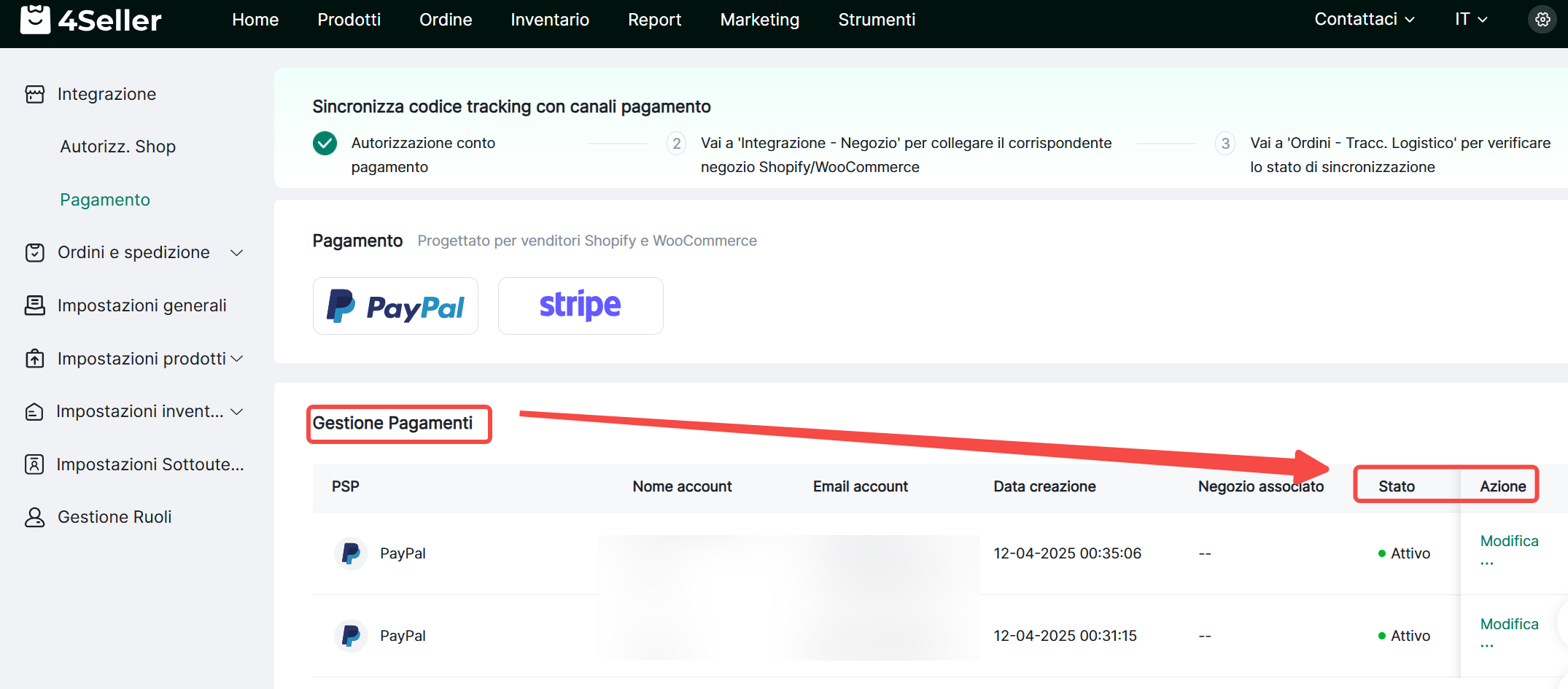Click the Impostazioni Sottoutente icon

[35, 464]
